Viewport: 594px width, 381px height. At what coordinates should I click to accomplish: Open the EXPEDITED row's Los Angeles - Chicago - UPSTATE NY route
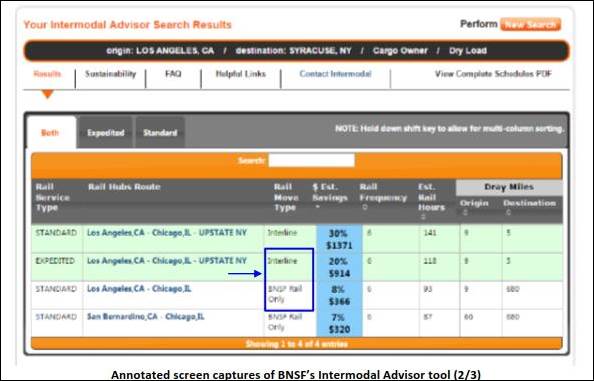[x=167, y=261]
